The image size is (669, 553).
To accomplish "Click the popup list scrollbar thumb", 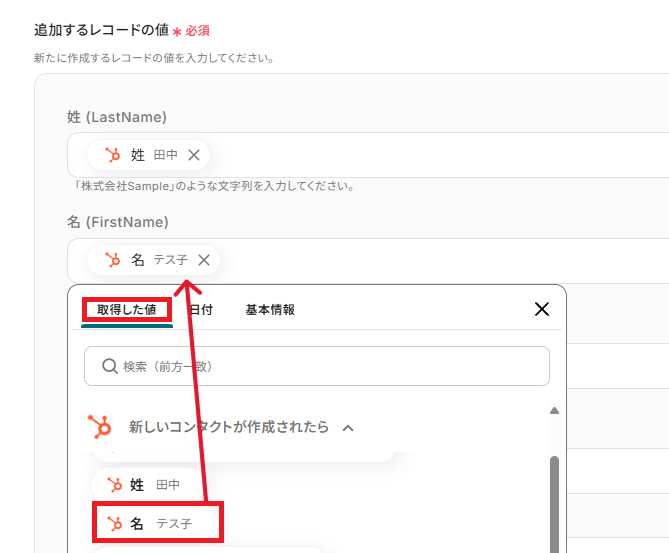I will click(x=554, y=504).
